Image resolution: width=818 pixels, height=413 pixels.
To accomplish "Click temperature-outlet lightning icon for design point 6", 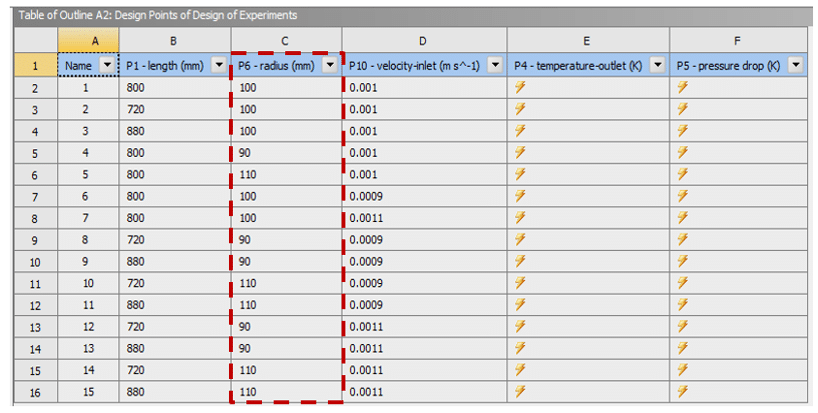I will click(520, 196).
